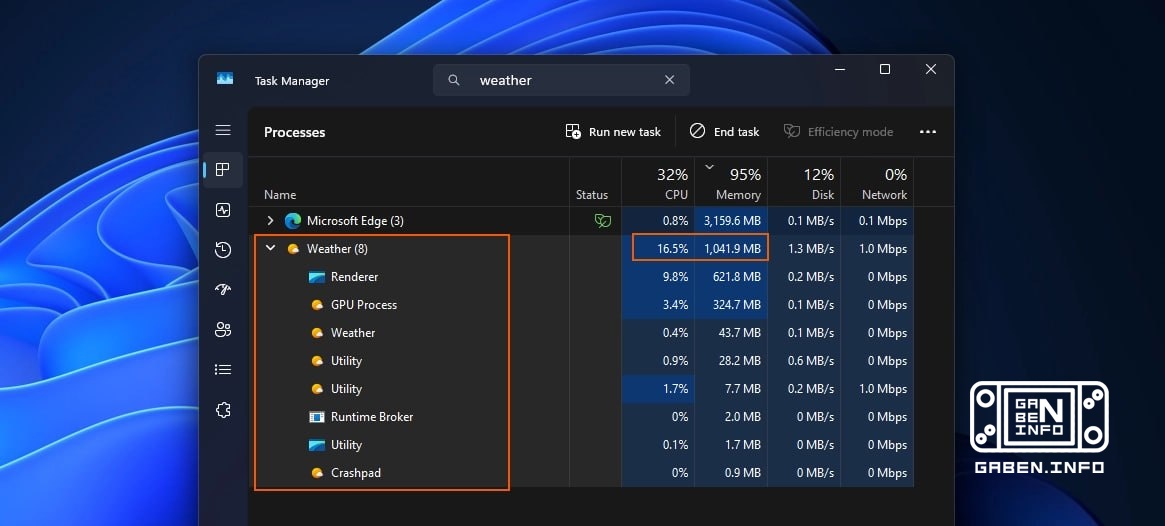
Task: Minimize the Task Manager window
Action: (840, 69)
